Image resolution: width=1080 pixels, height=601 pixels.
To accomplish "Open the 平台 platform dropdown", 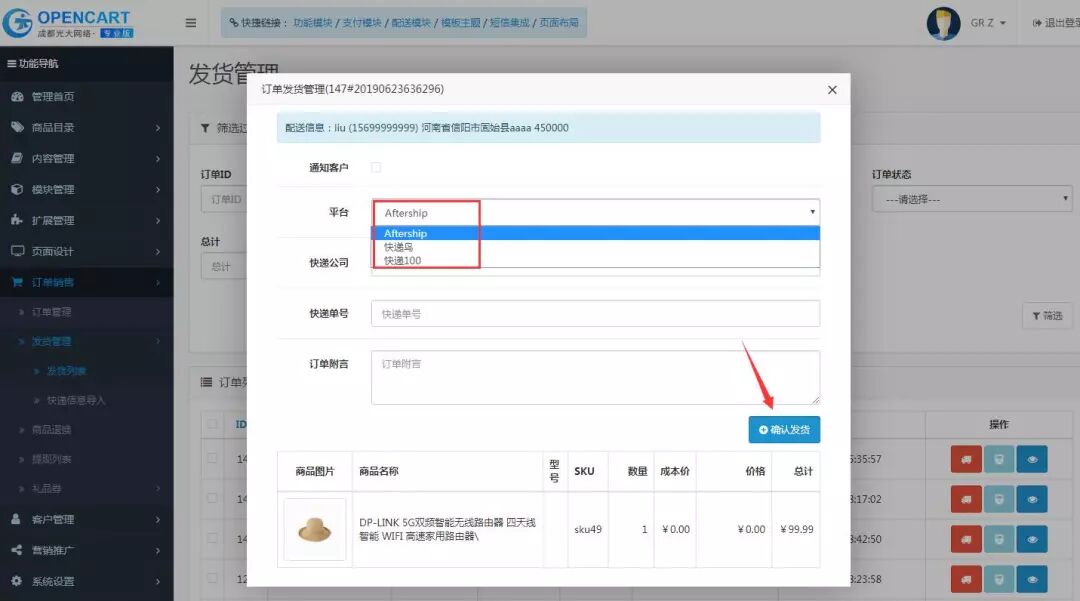I will [595, 213].
